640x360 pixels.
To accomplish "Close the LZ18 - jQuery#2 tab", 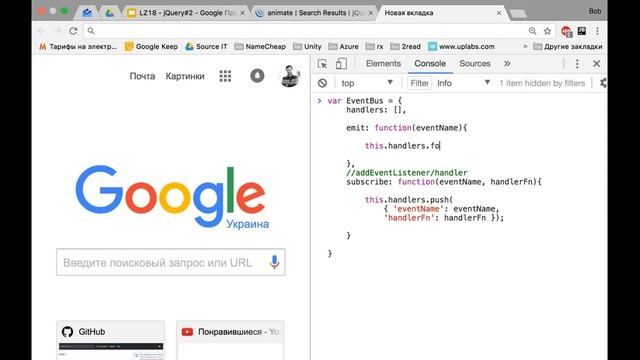I will (242, 13).
